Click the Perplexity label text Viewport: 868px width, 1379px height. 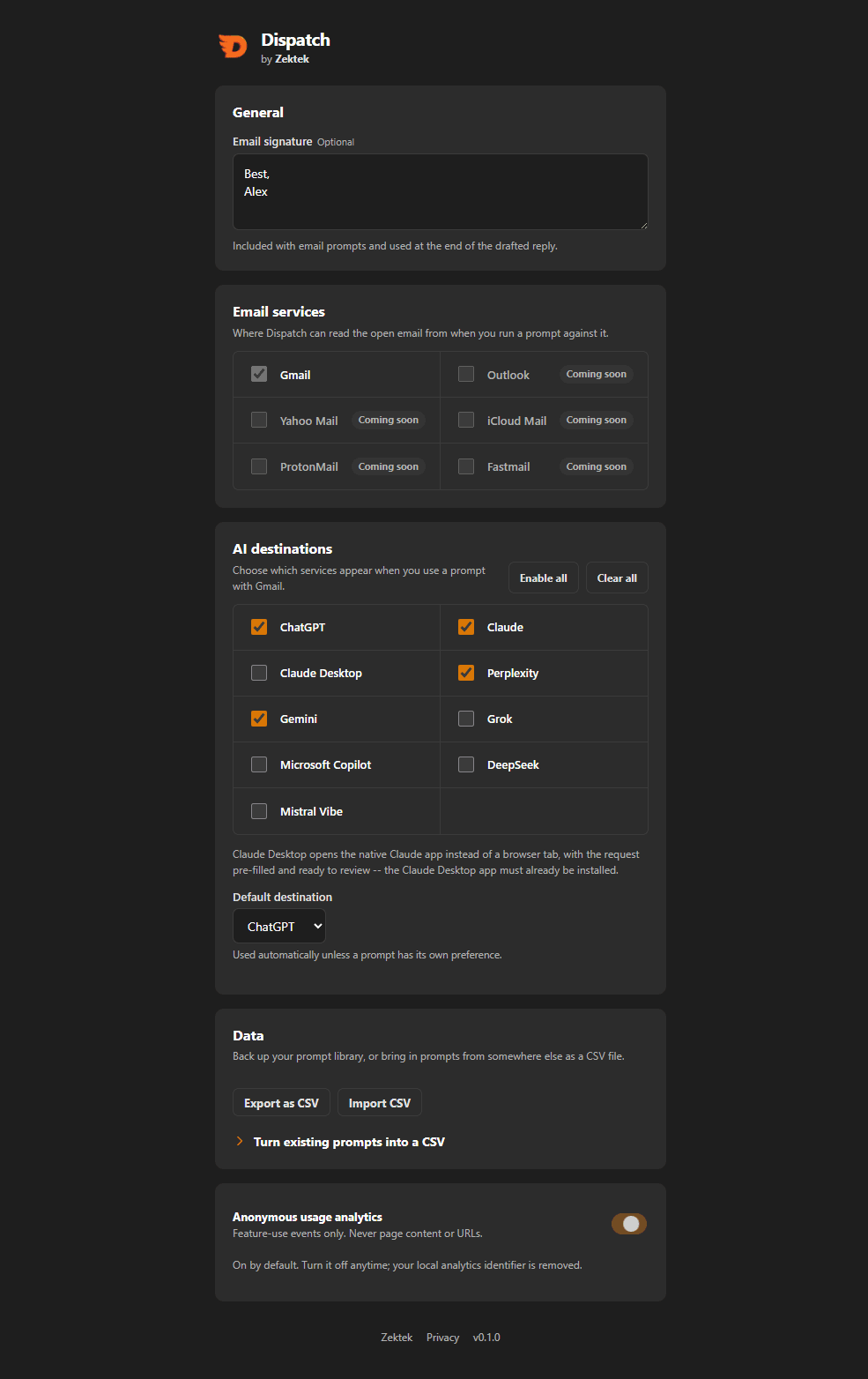point(513,673)
